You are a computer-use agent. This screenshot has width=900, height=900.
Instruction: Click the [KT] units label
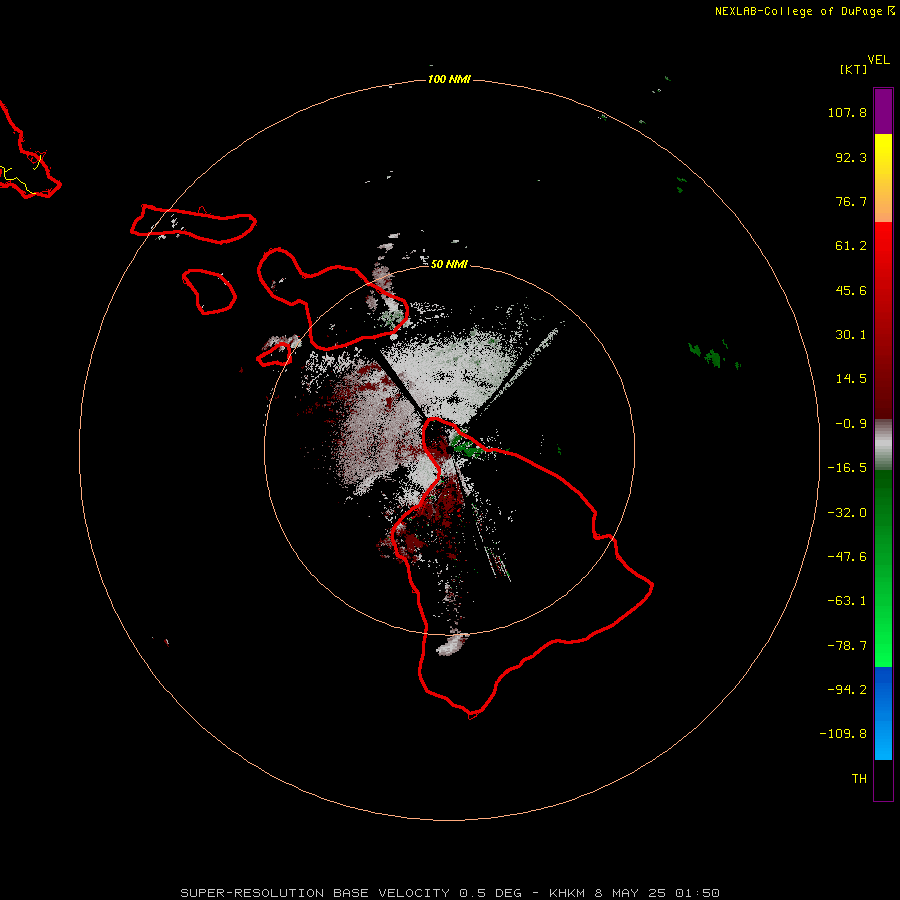click(x=854, y=69)
